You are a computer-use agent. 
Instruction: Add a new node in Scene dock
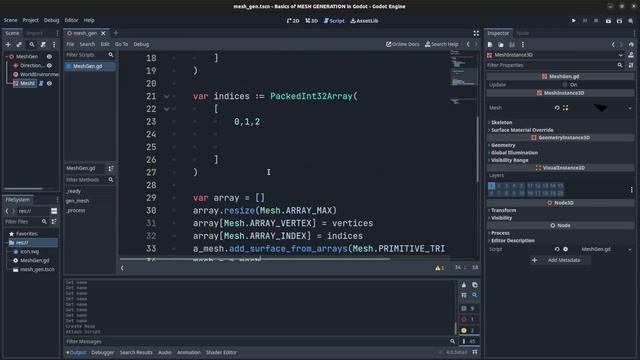point(8,44)
